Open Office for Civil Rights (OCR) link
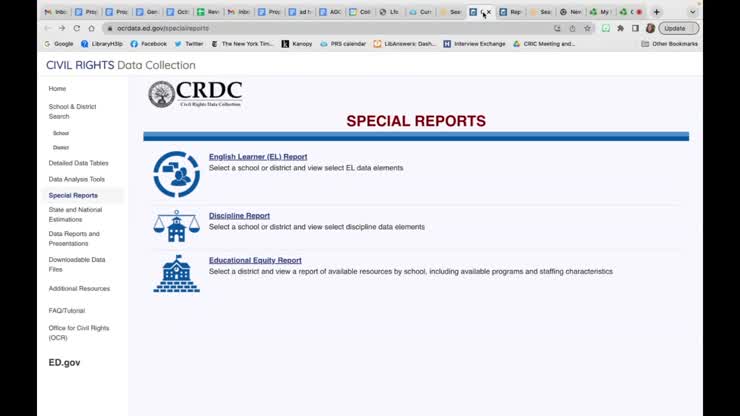The height and width of the screenshot is (416, 740). (x=79, y=333)
